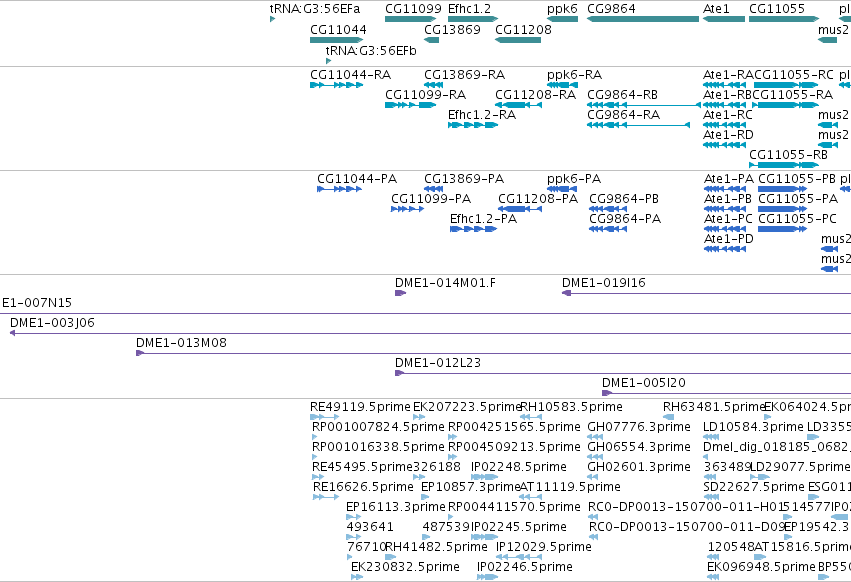Click the 493641 EST label
This screenshot has height=582, width=851.
(x=370, y=527)
